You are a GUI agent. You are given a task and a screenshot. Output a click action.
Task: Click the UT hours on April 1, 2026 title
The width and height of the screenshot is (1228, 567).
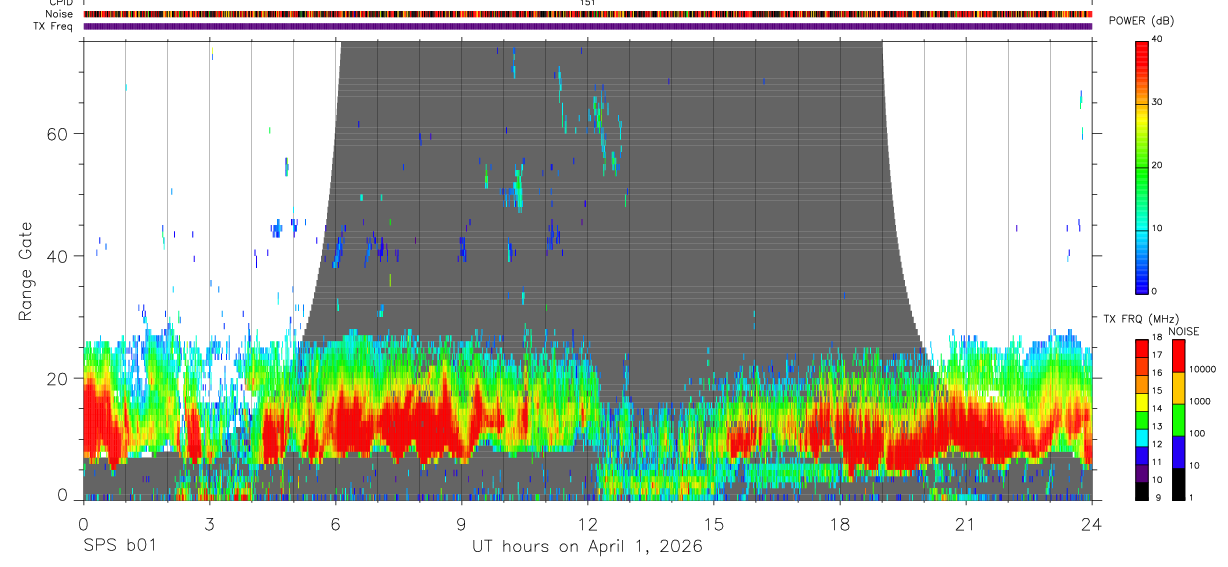pos(588,547)
